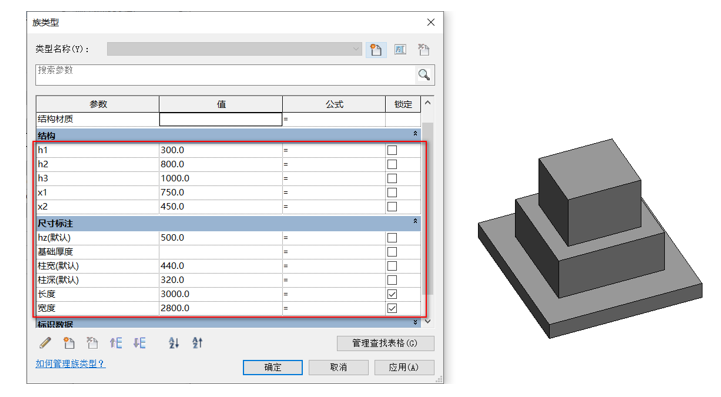Move parameter up with the up-arrow icon
The width and height of the screenshot is (721, 397).
coord(116,343)
